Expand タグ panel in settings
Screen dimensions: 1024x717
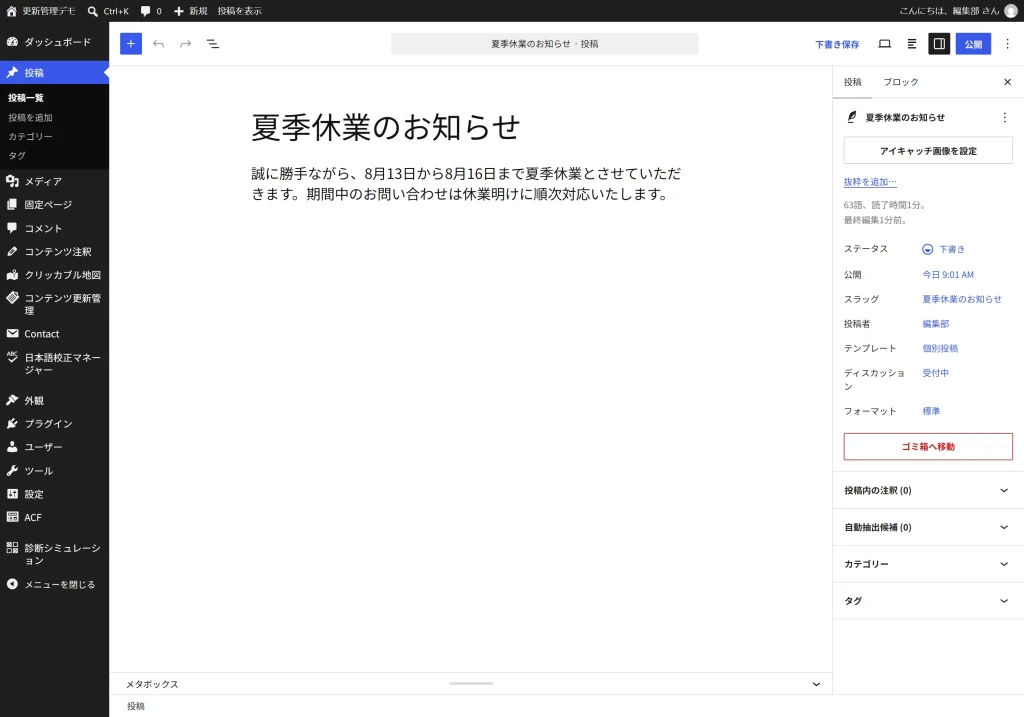click(928, 601)
